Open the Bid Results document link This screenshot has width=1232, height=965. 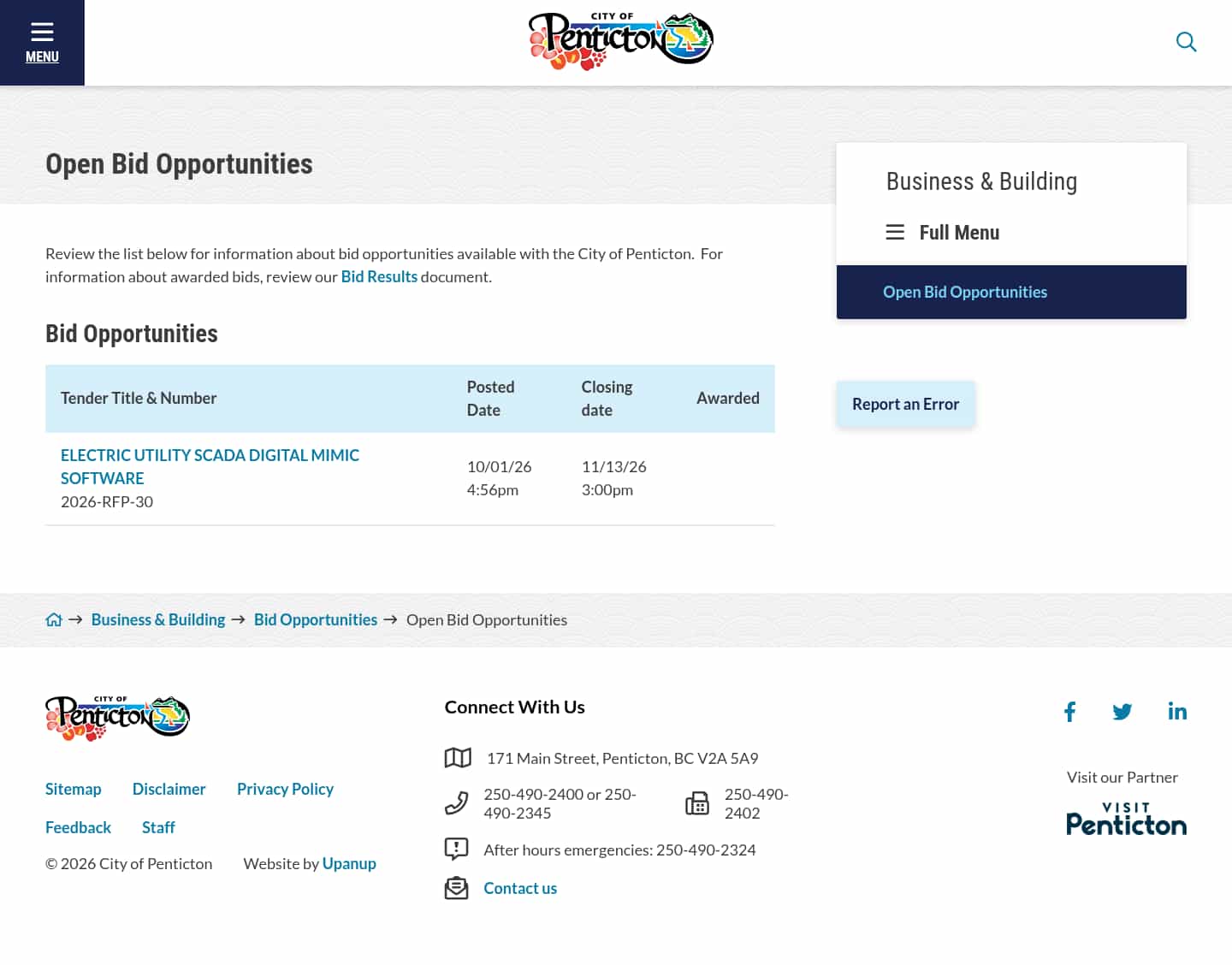[x=379, y=276]
